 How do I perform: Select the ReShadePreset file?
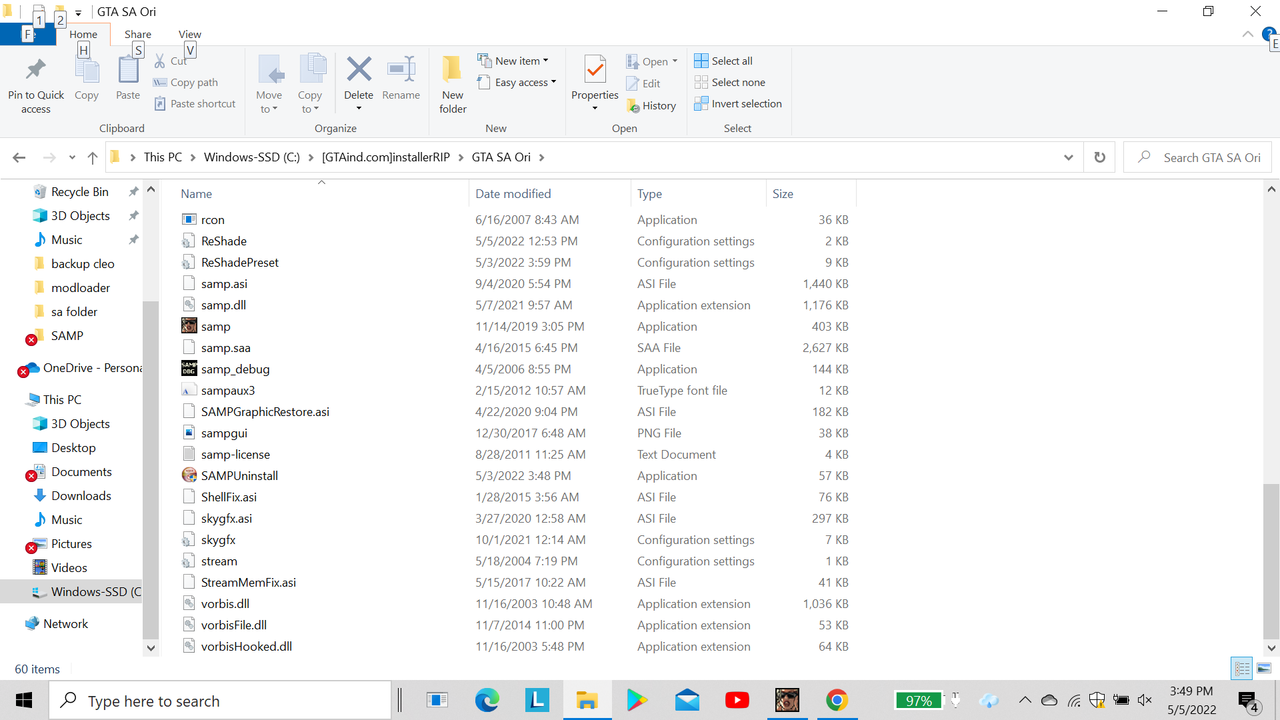click(240, 262)
